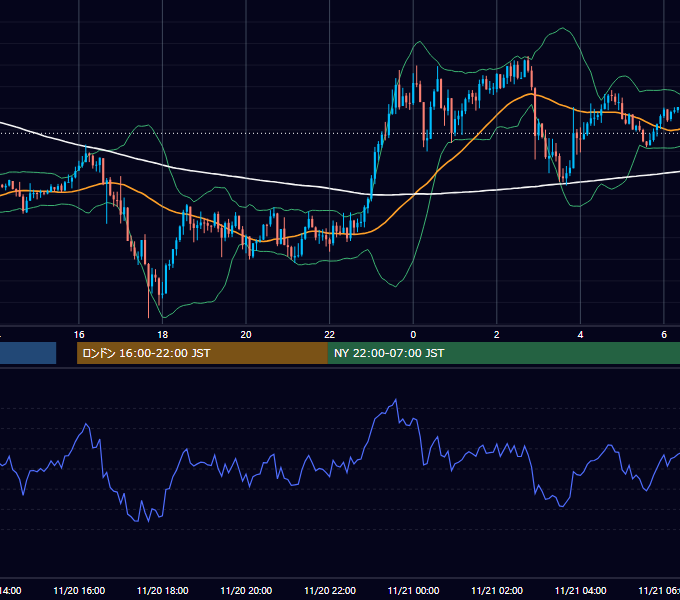Click the blue session bar before London
680x600 pixels.
[28, 353]
